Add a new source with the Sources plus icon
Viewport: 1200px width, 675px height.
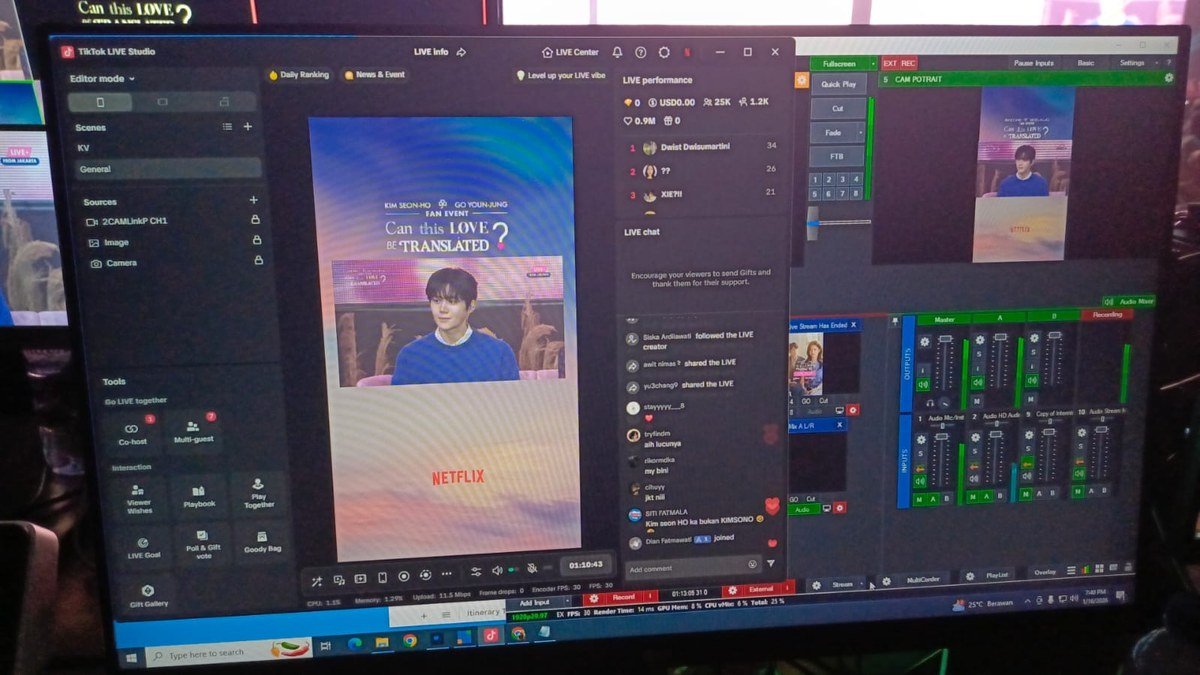point(253,200)
